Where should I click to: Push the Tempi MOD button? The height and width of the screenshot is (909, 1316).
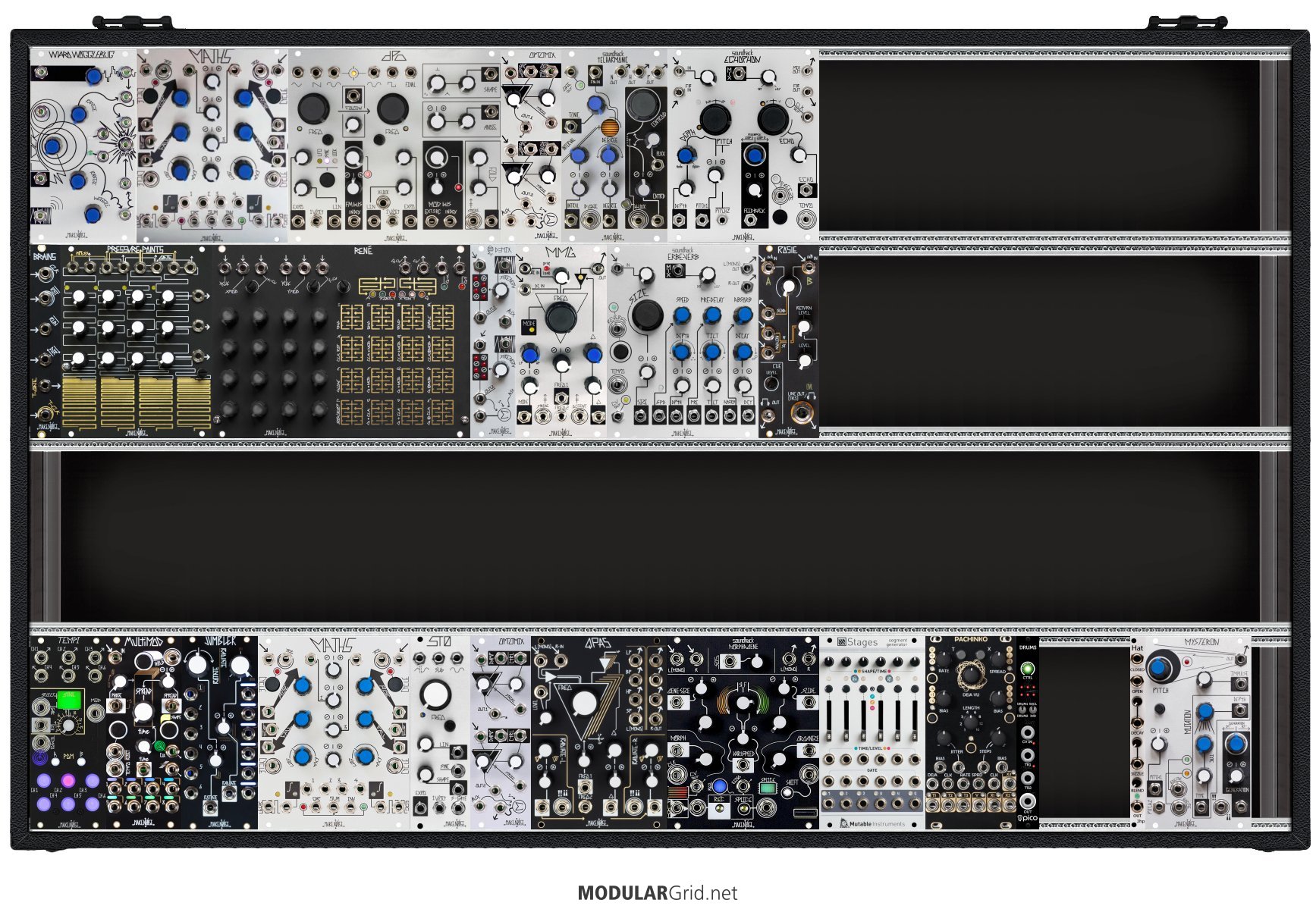tap(95, 713)
